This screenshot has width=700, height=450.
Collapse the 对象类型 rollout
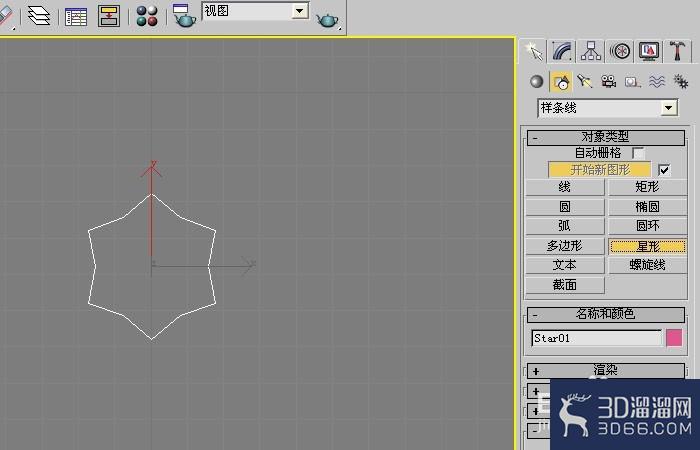pos(605,137)
